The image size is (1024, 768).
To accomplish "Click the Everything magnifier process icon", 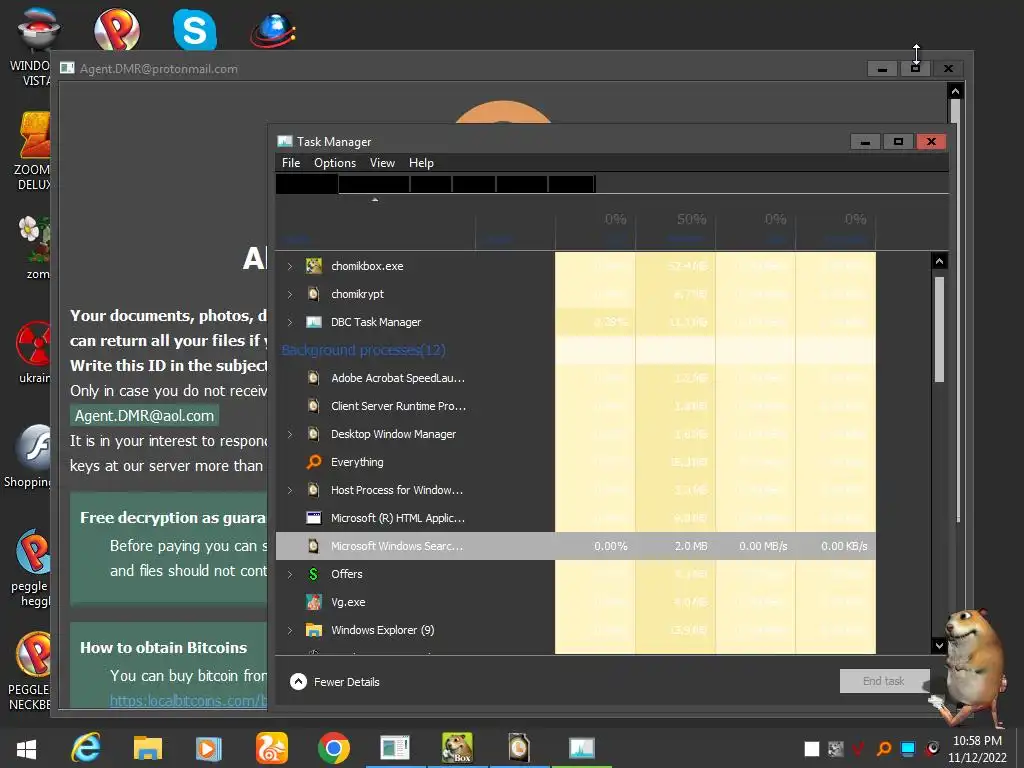I will tap(313, 462).
